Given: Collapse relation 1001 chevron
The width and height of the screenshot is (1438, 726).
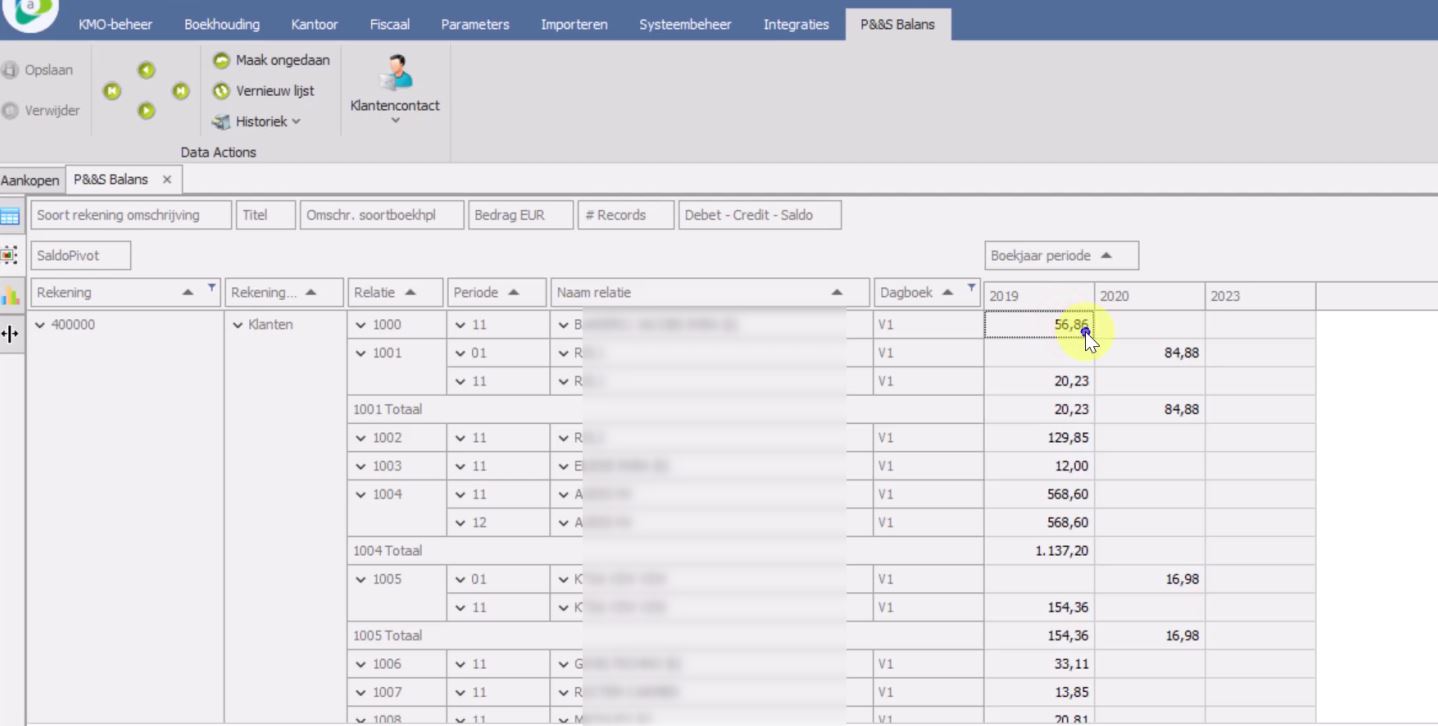Looking at the screenshot, I should 361,353.
